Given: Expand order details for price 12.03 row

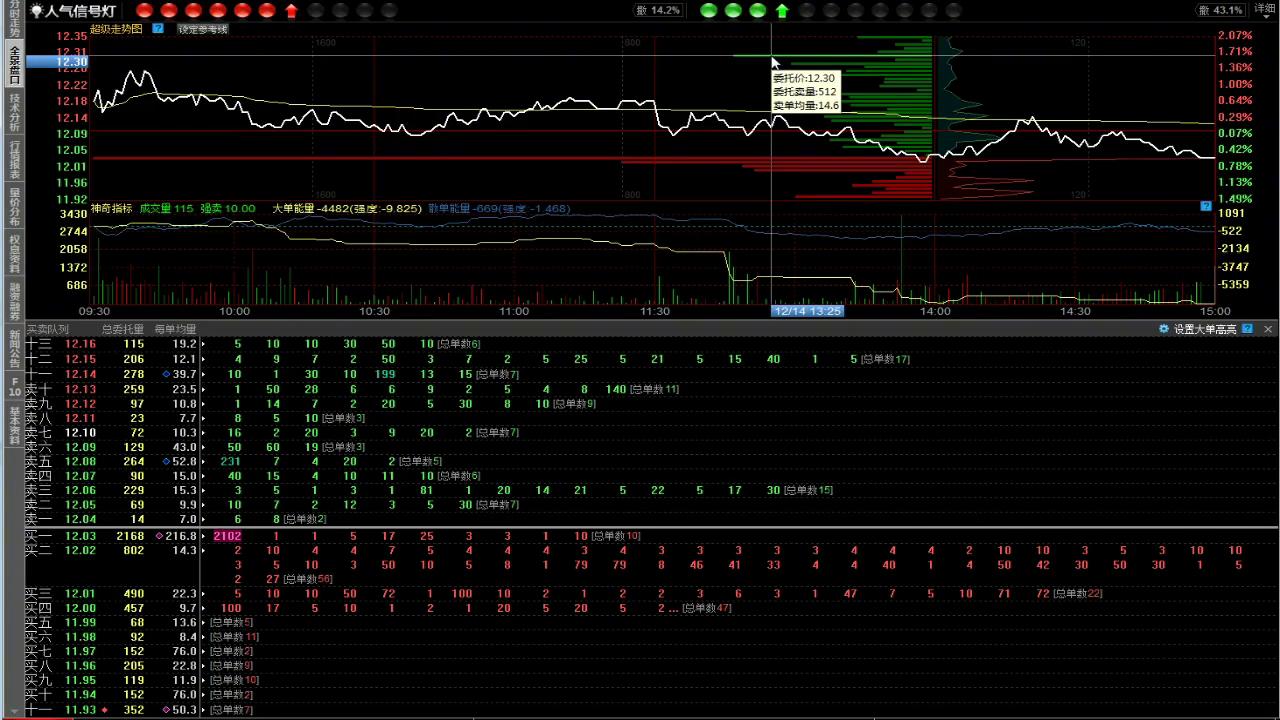Looking at the screenshot, I should click(x=203, y=537).
